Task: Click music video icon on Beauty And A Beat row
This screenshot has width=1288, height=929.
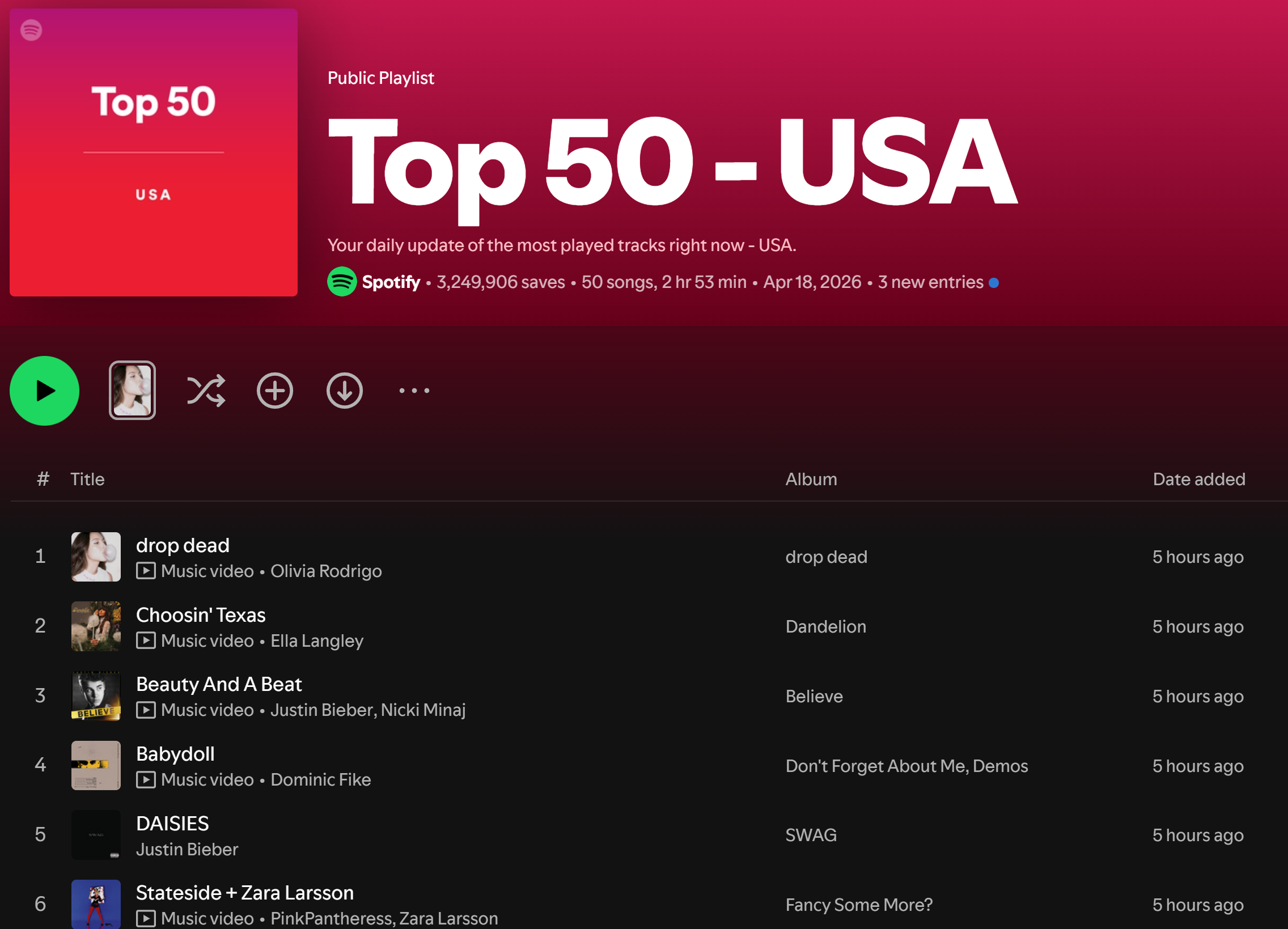Action: coord(146,710)
